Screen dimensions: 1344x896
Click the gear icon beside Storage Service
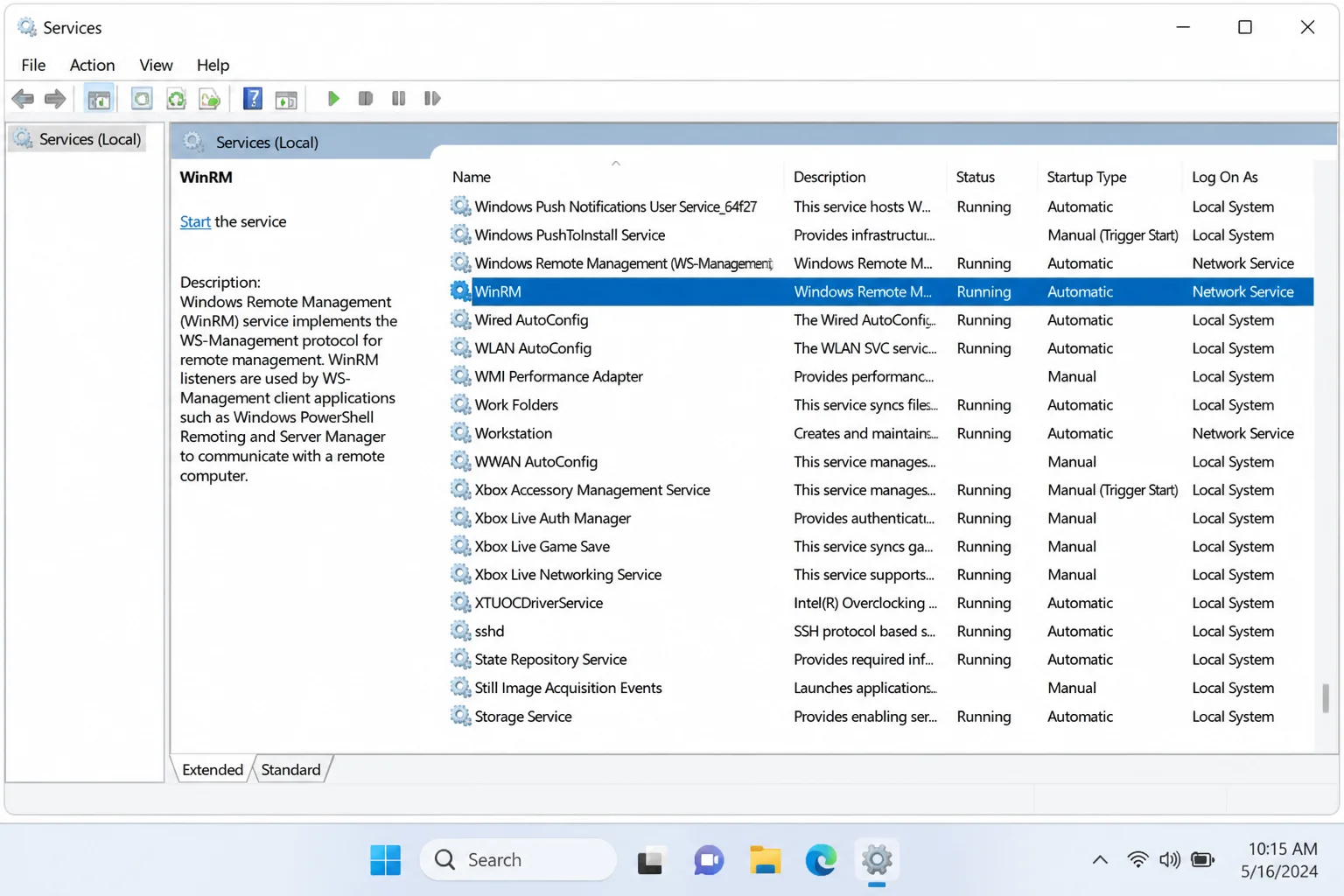pyautogui.click(x=460, y=716)
